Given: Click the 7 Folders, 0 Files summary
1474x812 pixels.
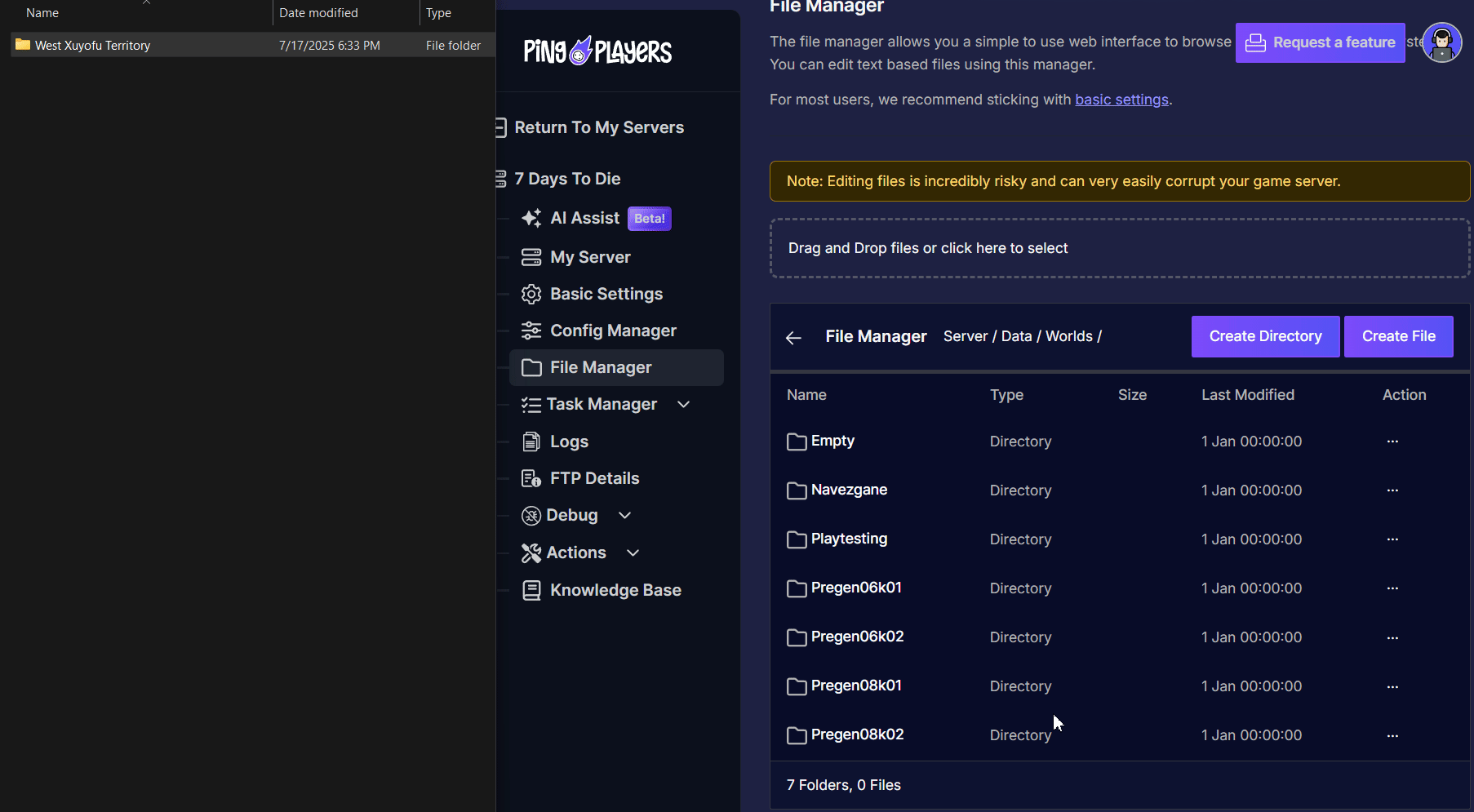Looking at the screenshot, I should coord(843,785).
